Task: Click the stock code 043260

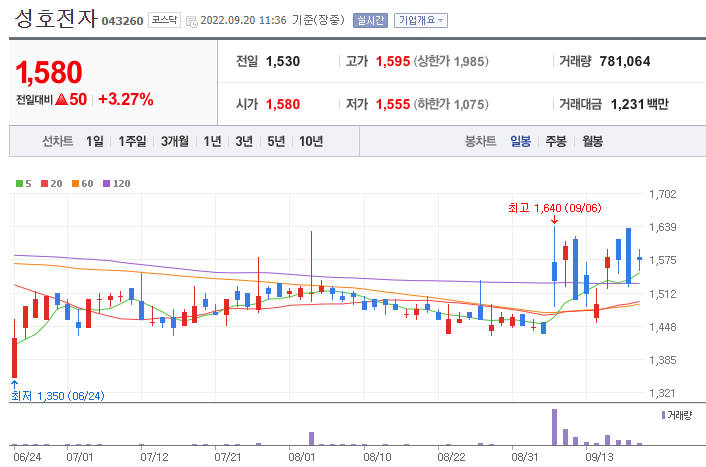Action: click(x=122, y=21)
